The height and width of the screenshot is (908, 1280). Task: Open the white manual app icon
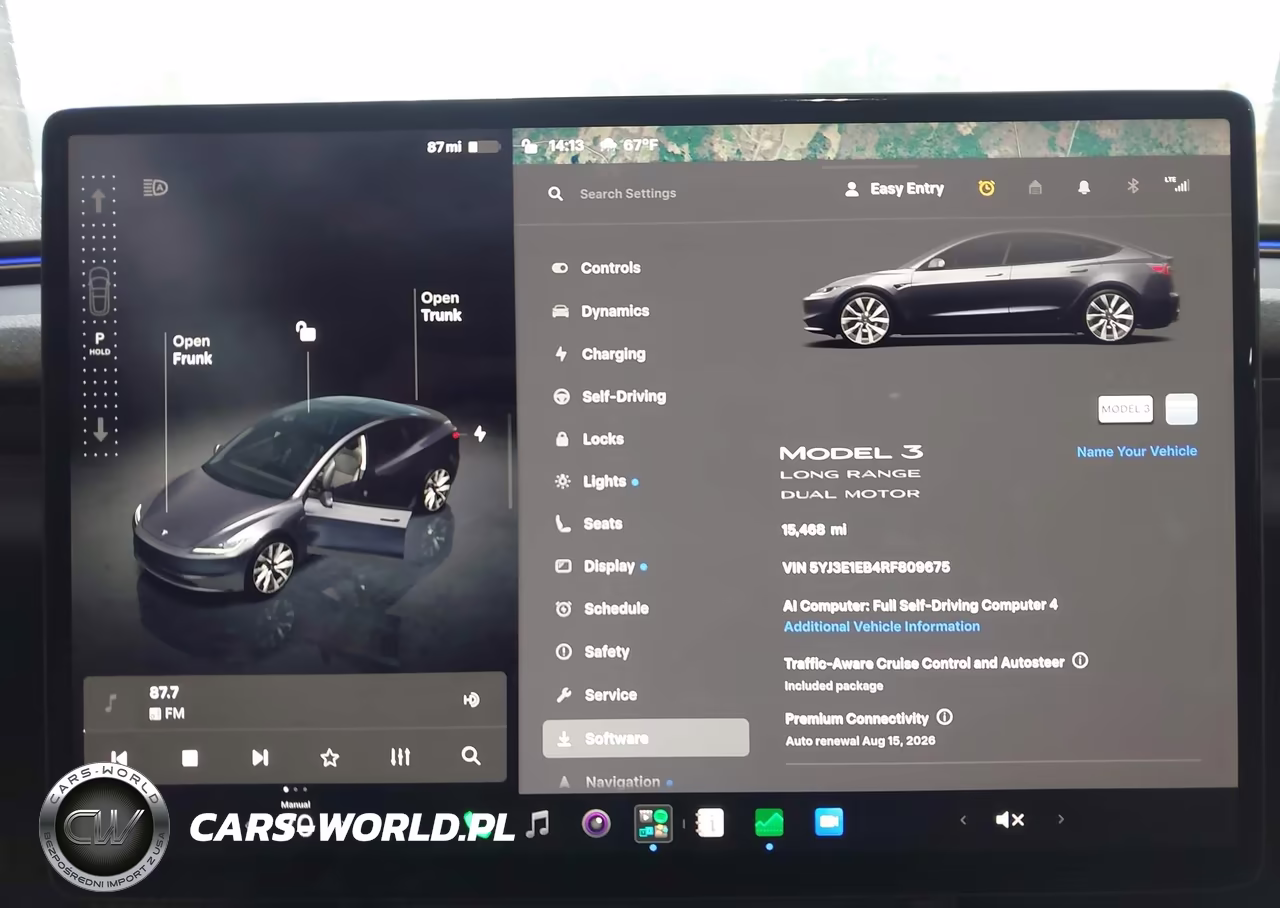[709, 823]
